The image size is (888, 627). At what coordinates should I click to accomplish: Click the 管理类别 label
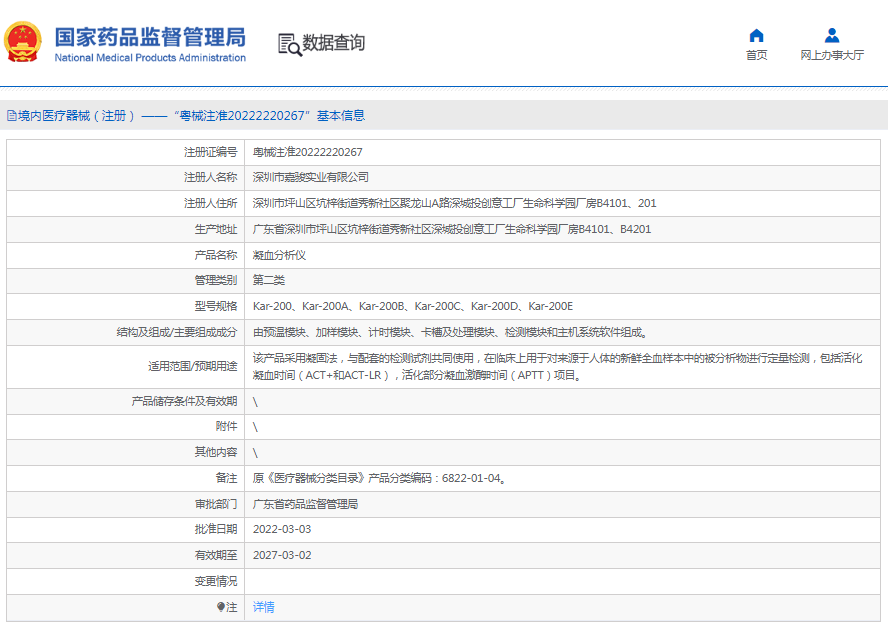click(x=216, y=280)
